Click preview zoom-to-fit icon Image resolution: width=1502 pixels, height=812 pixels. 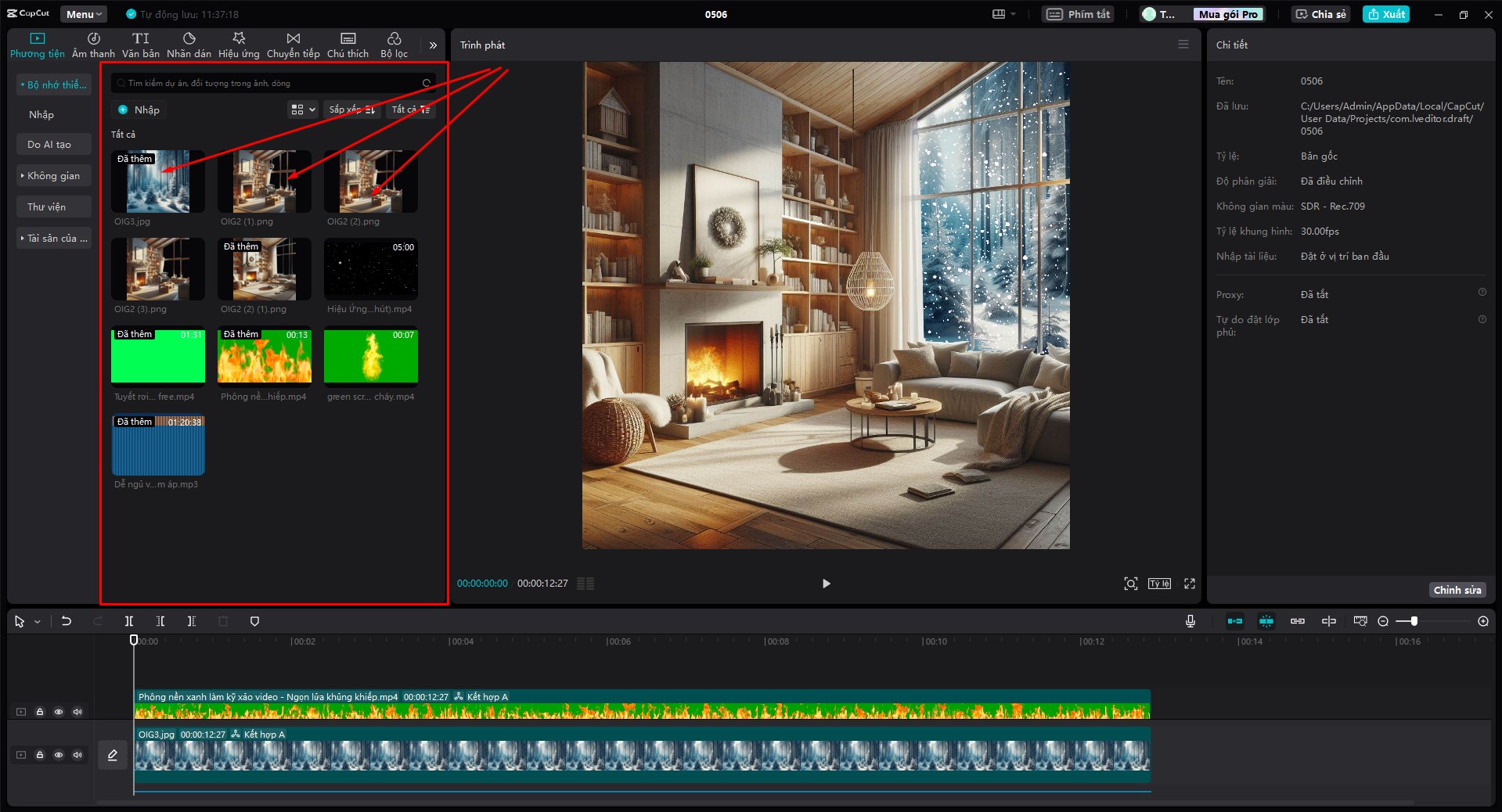[x=1131, y=584]
